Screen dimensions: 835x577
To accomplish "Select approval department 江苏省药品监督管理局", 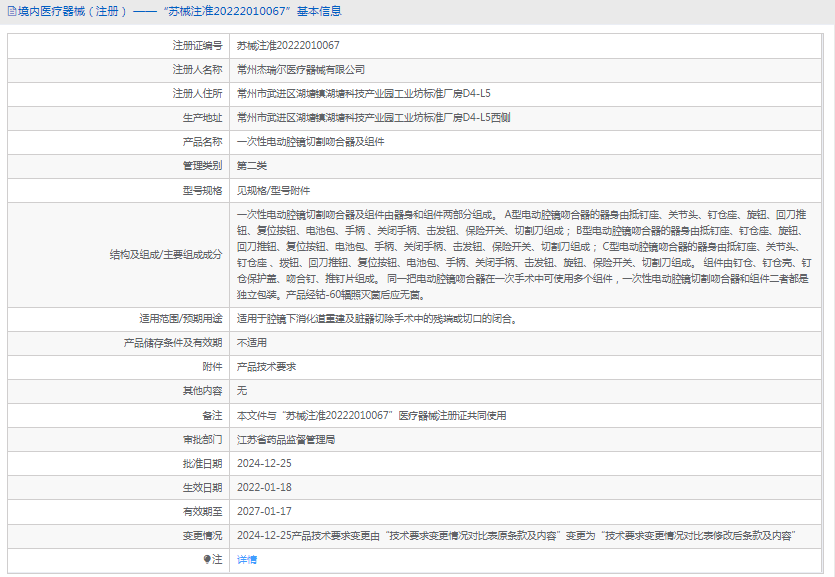I will pos(286,440).
